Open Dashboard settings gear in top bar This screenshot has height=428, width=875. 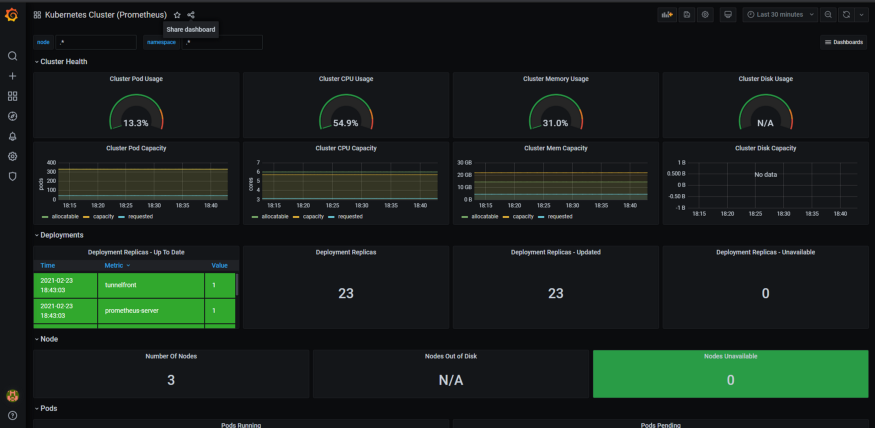pyautogui.click(x=705, y=15)
